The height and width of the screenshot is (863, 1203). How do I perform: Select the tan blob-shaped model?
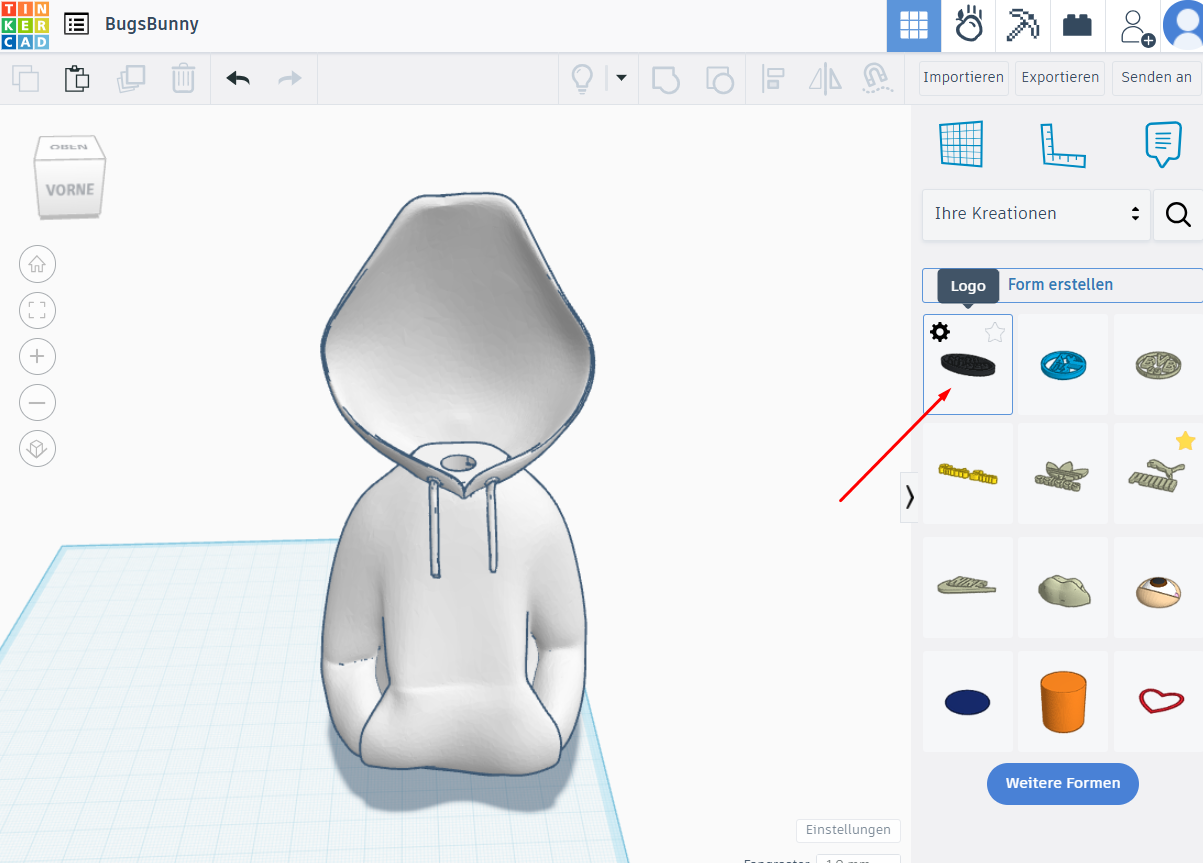point(1063,587)
